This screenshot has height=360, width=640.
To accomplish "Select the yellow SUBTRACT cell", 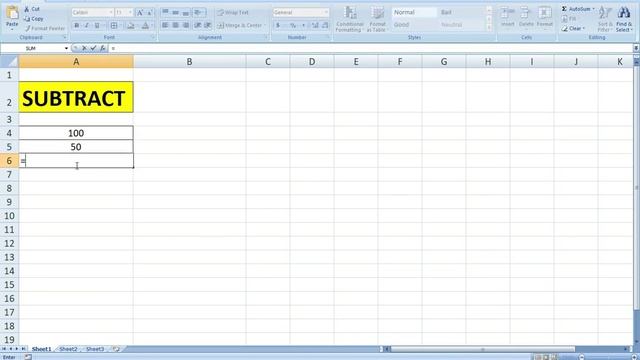I will coord(76,97).
